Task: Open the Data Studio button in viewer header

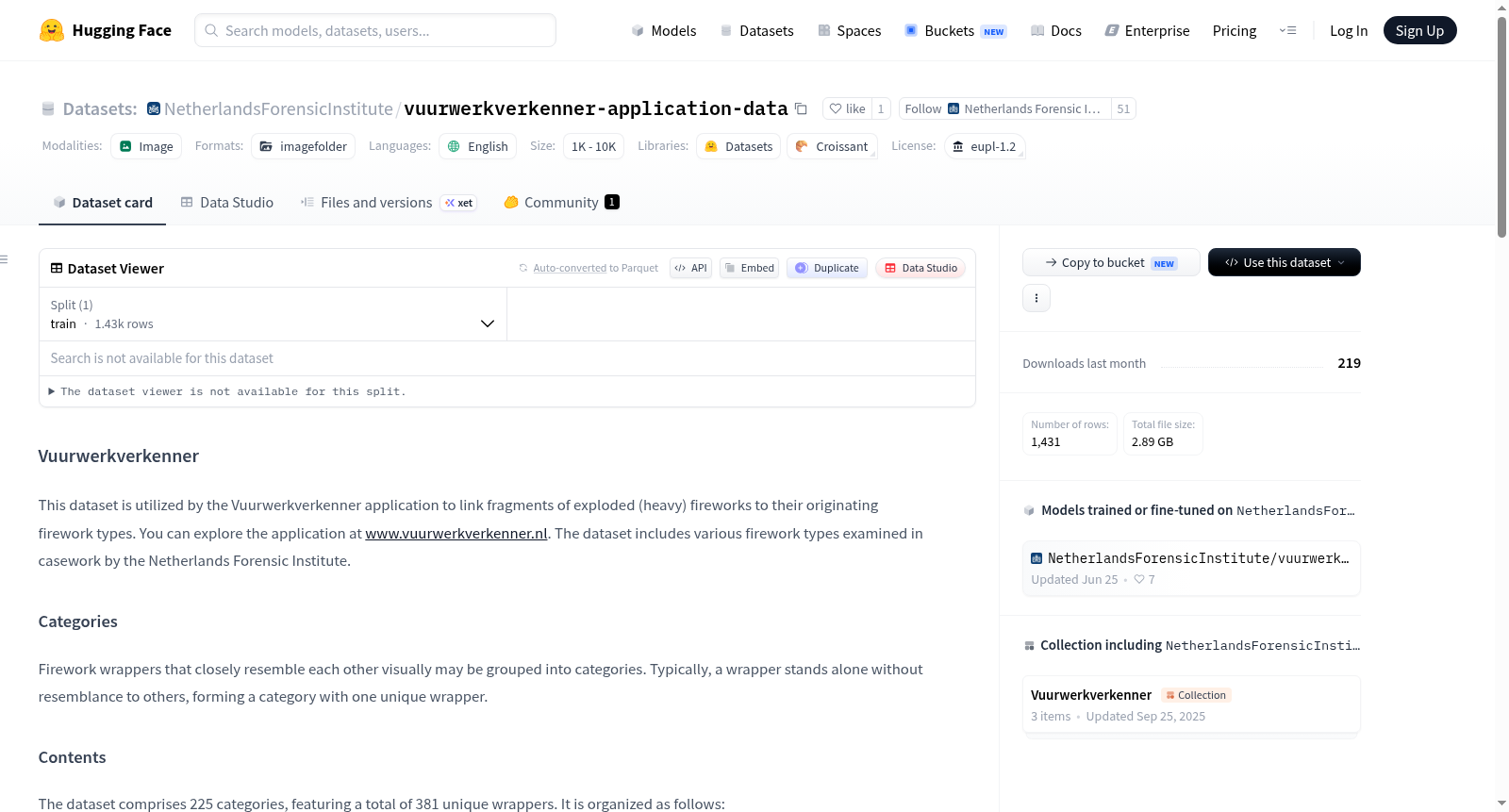Action: click(x=920, y=268)
